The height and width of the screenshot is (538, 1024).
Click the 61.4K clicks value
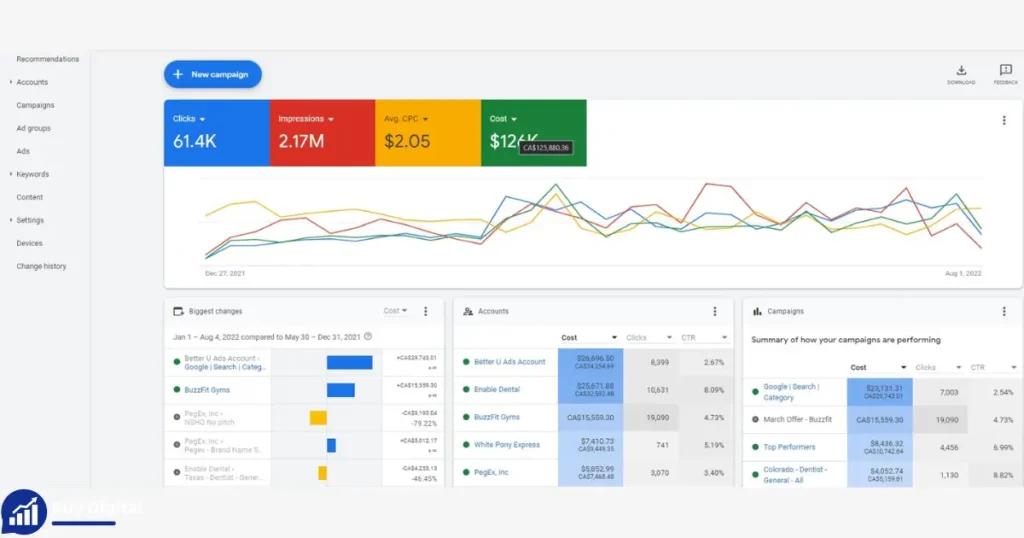[x=195, y=141]
